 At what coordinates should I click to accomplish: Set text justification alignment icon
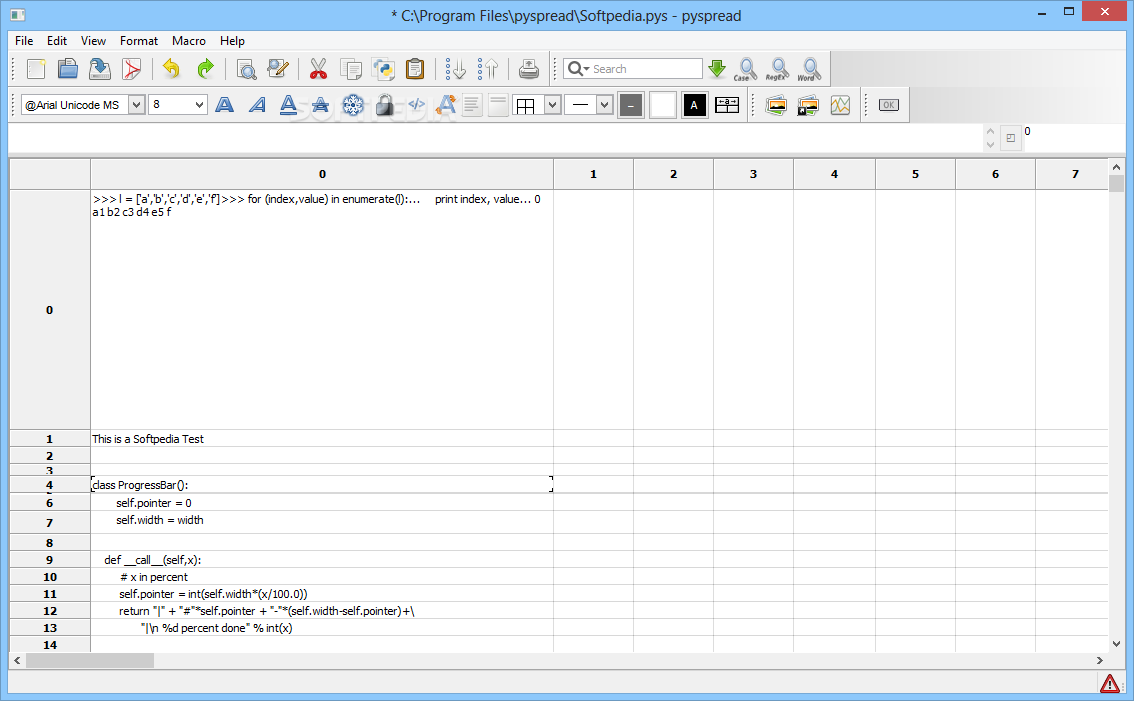point(472,105)
